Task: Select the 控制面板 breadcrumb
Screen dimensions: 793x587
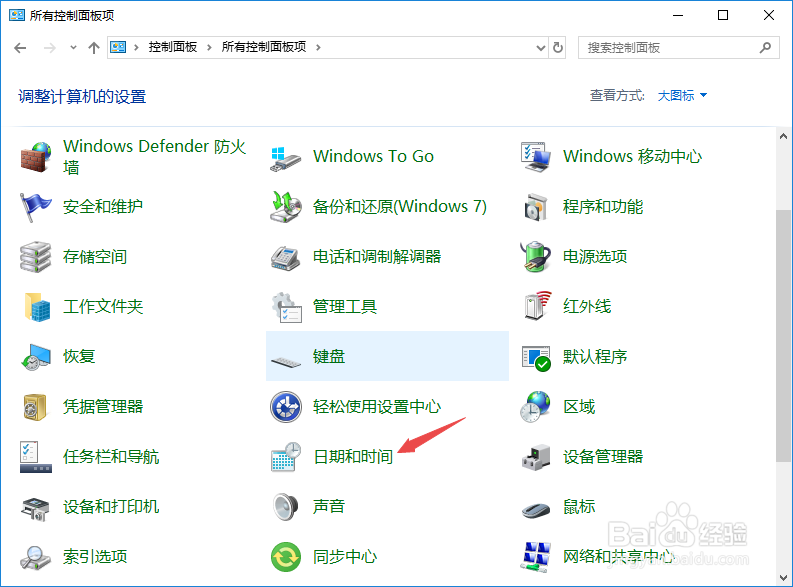Action: tap(173, 47)
